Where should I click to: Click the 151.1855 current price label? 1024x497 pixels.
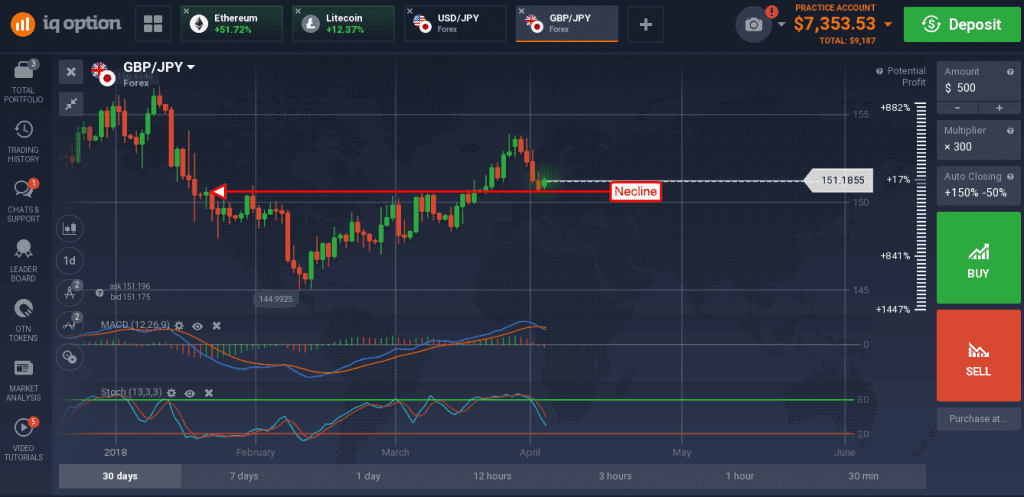pos(839,180)
